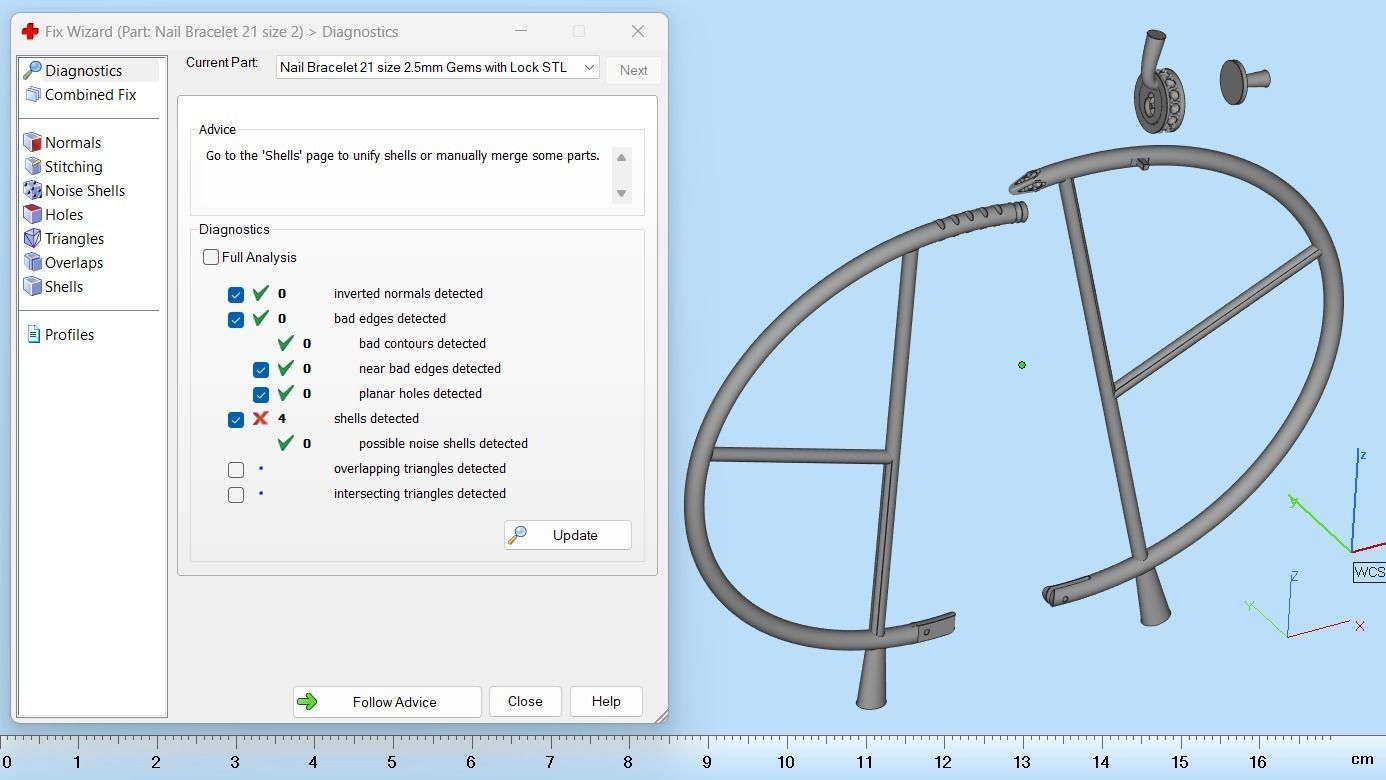
Task: Click Advice box scroll down arrow
Action: pos(621,193)
